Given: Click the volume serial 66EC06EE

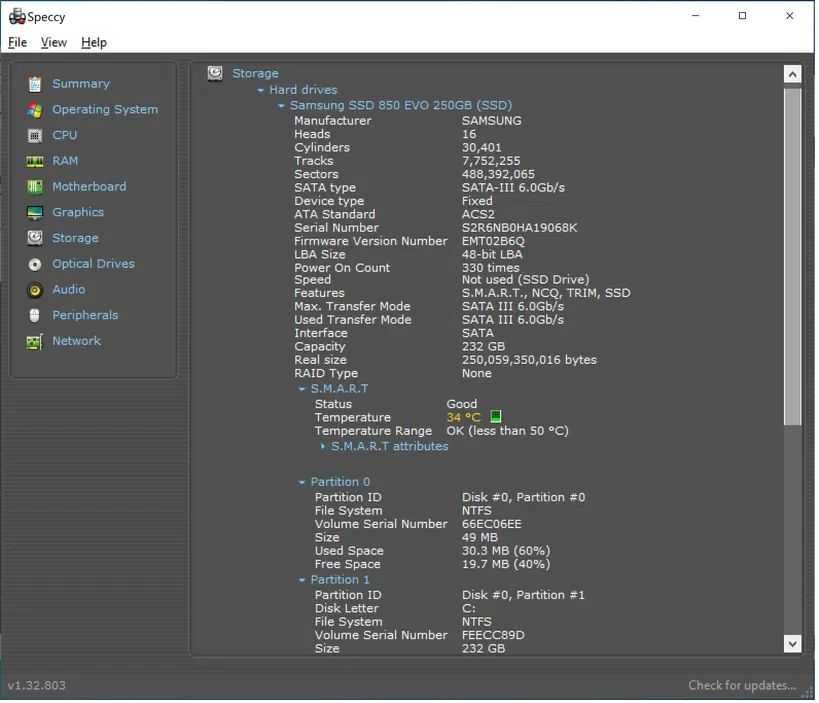Looking at the screenshot, I should (x=492, y=523).
